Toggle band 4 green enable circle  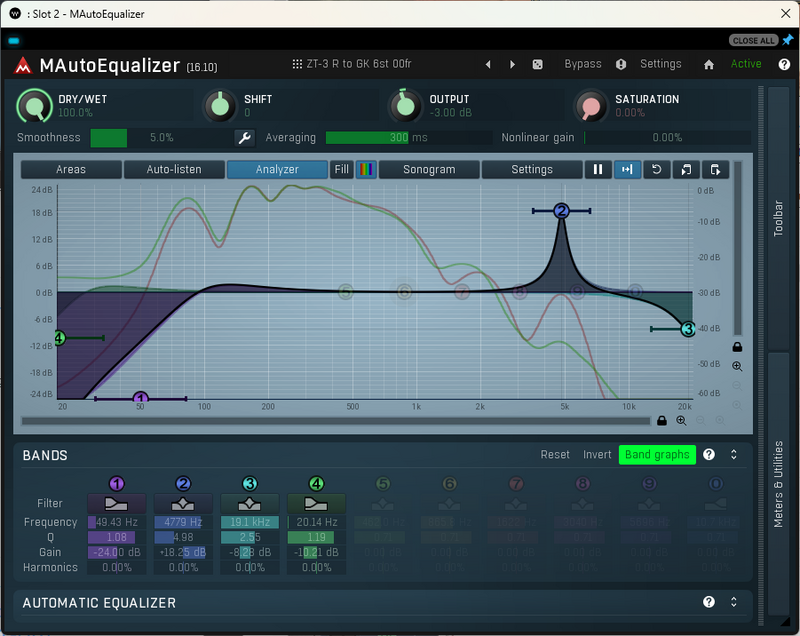coord(316,484)
